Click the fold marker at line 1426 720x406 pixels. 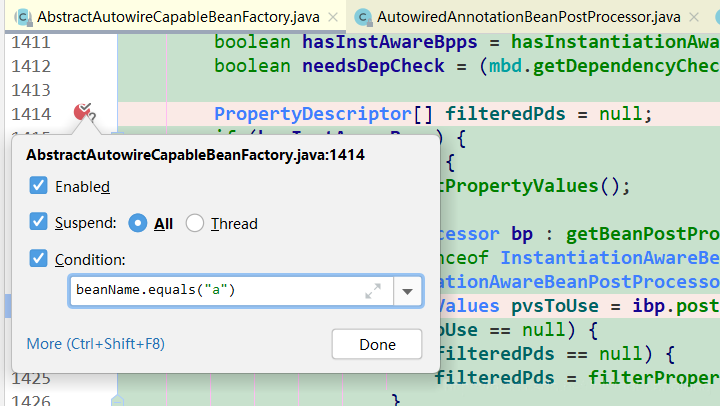[x=118, y=400]
